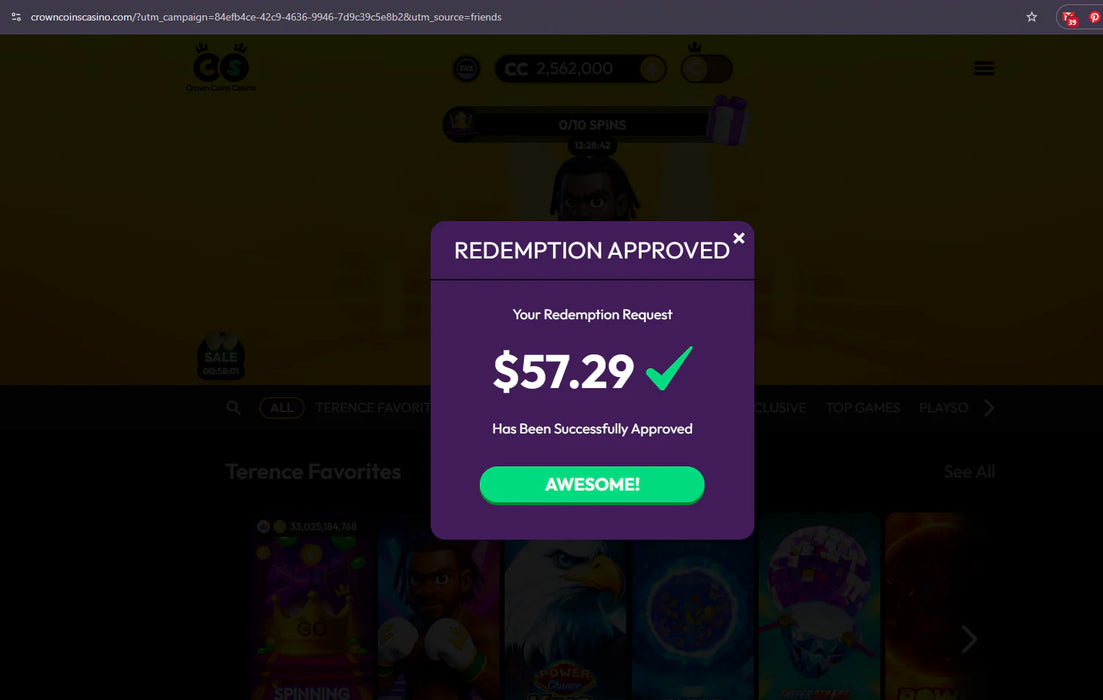Select the ALL games category tab

281,407
